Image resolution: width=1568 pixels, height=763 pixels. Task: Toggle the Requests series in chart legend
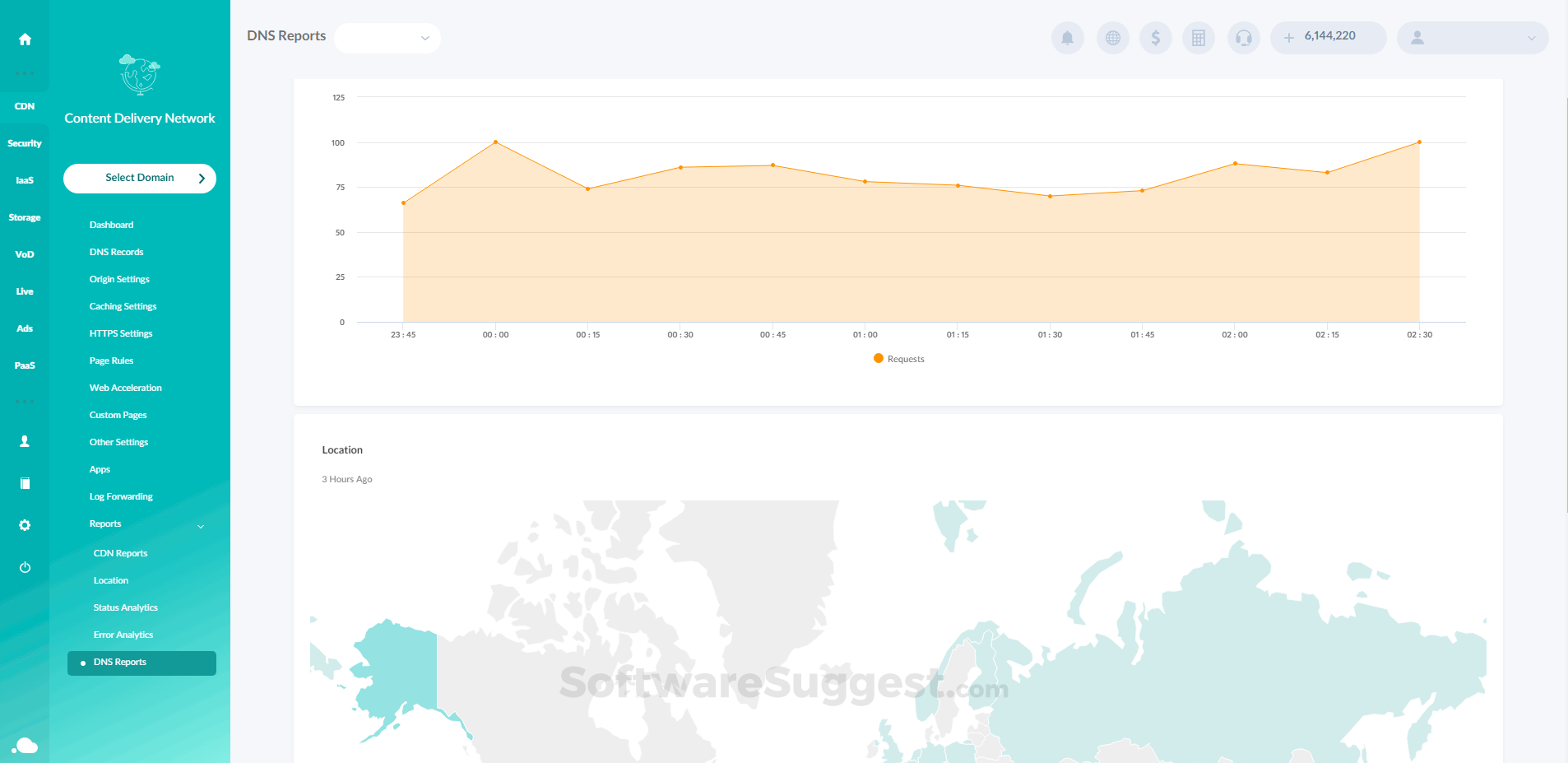(x=899, y=359)
